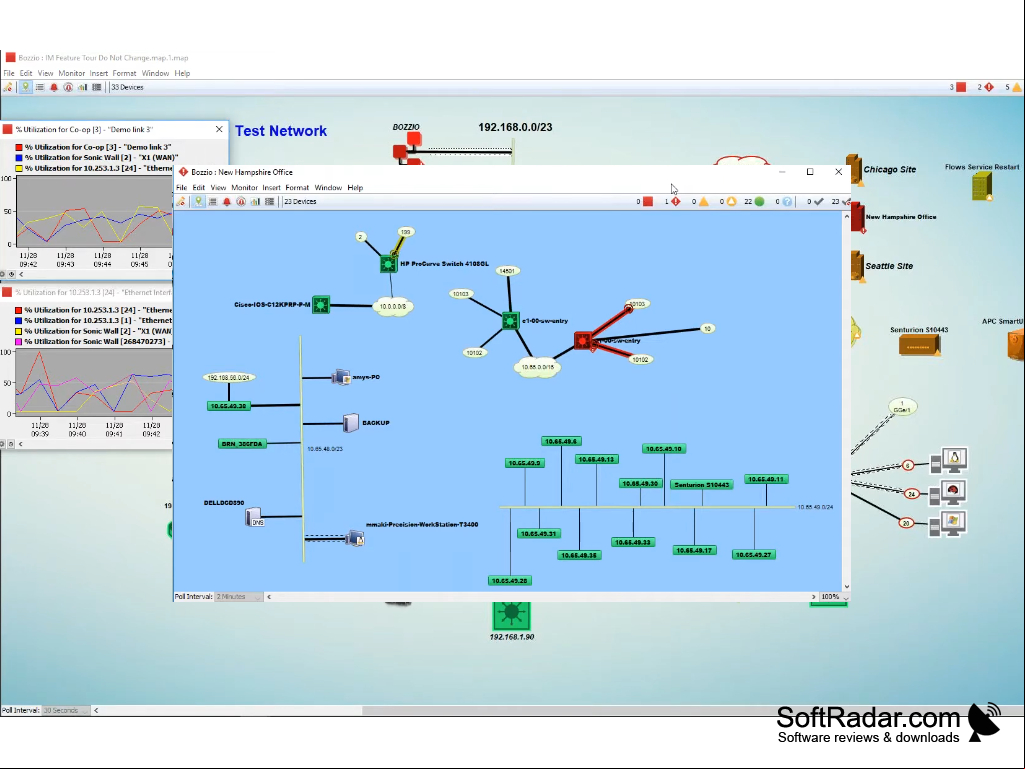
Task: Filter by alarm status orange triangle
Action: [703, 201]
